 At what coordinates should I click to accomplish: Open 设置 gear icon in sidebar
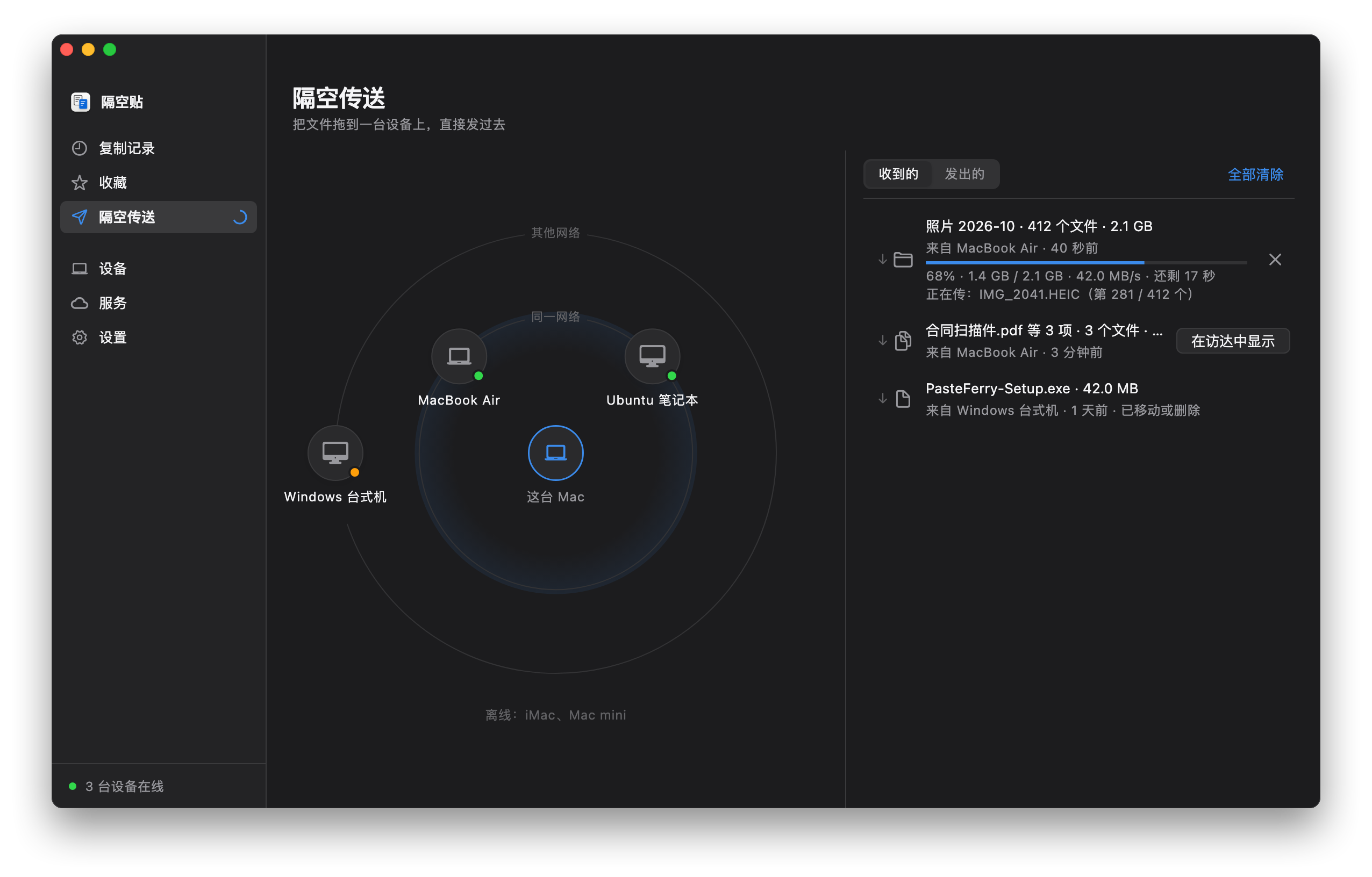pos(79,337)
